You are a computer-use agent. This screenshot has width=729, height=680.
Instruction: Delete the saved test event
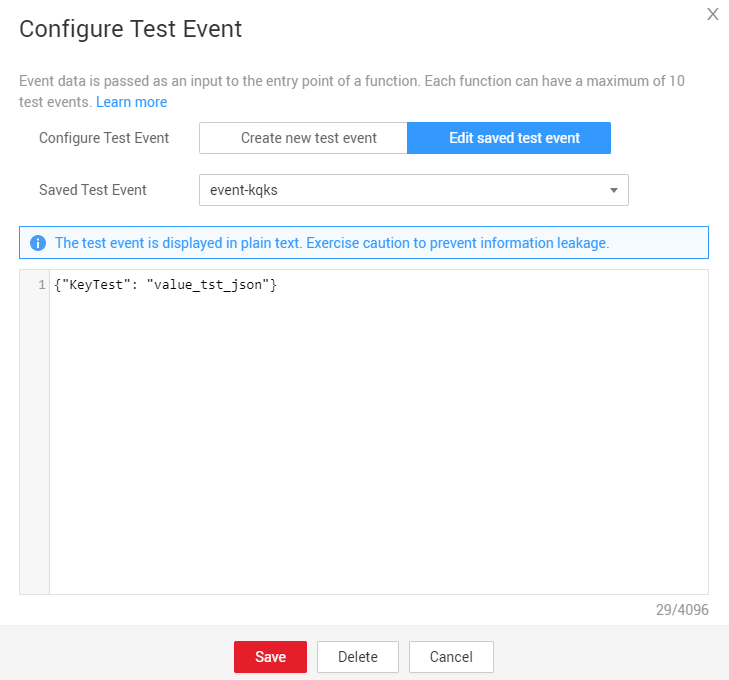coord(357,657)
